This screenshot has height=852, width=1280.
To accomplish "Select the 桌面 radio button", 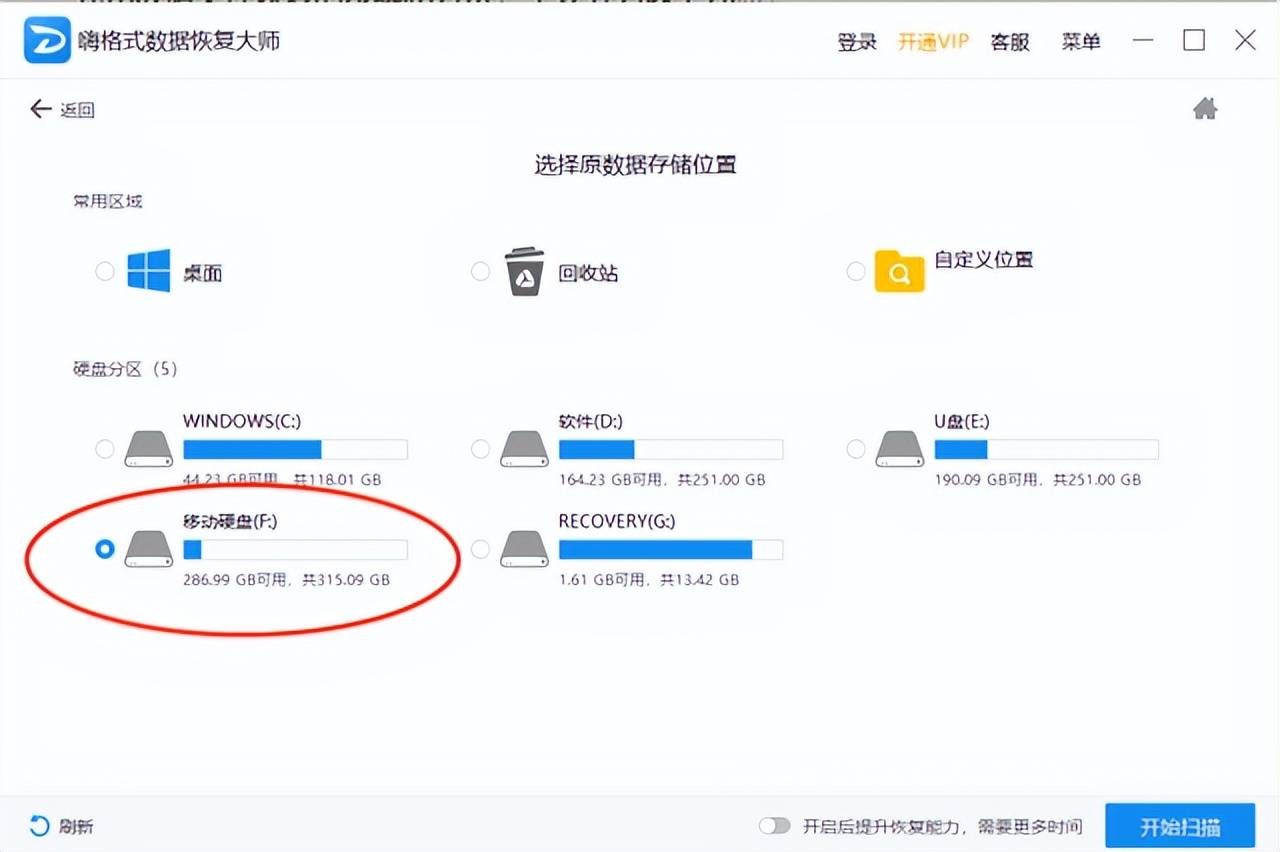I will [104, 270].
